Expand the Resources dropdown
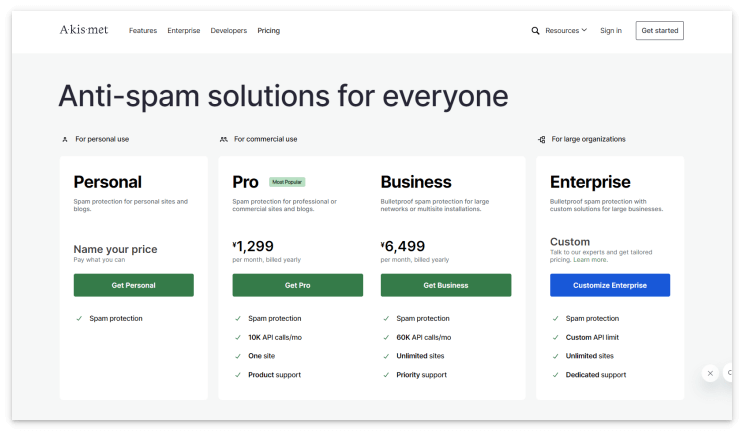The image size is (744, 433). 566,30
